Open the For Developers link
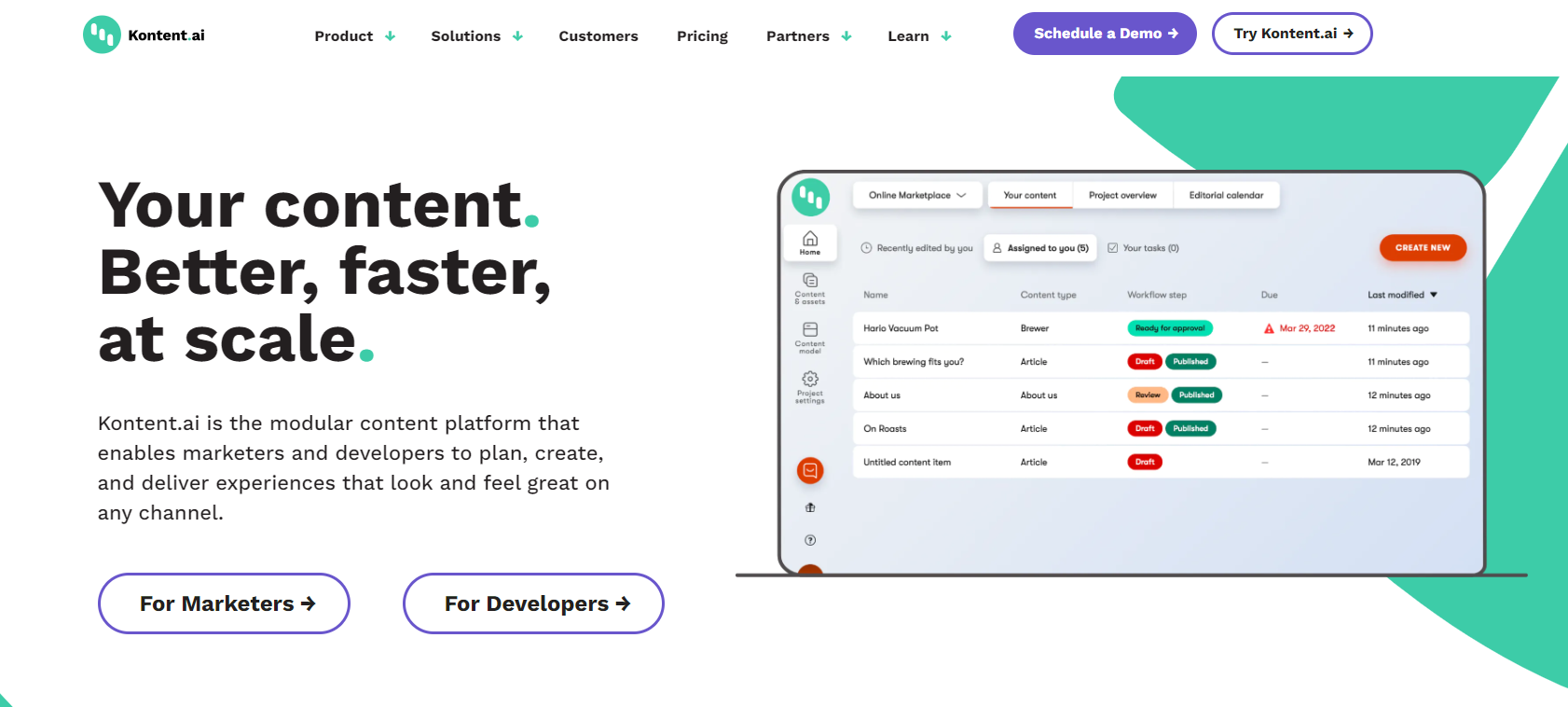The height and width of the screenshot is (707, 1568). coord(533,603)
